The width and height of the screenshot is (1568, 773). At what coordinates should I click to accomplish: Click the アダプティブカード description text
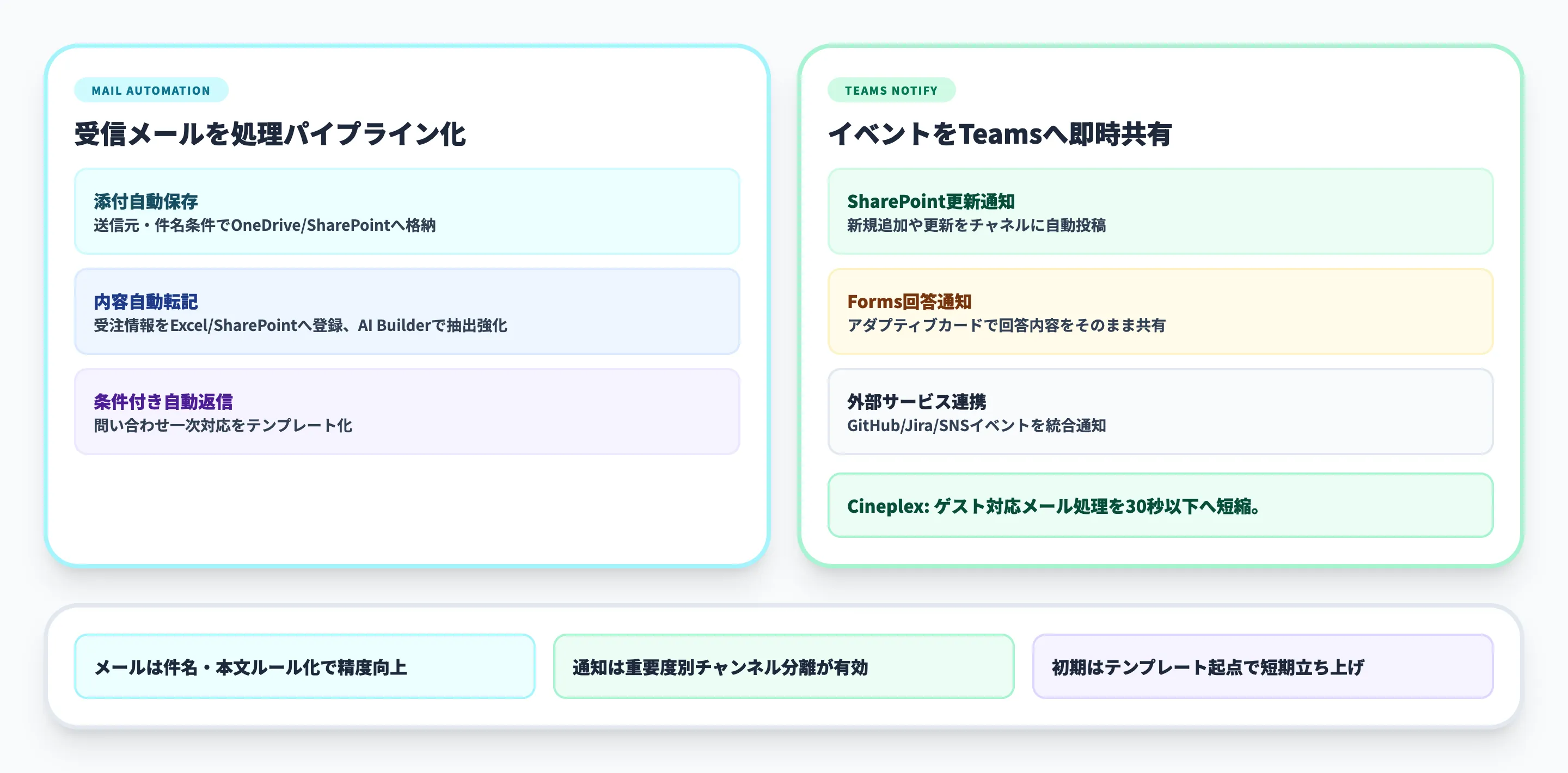[1006, 326]
